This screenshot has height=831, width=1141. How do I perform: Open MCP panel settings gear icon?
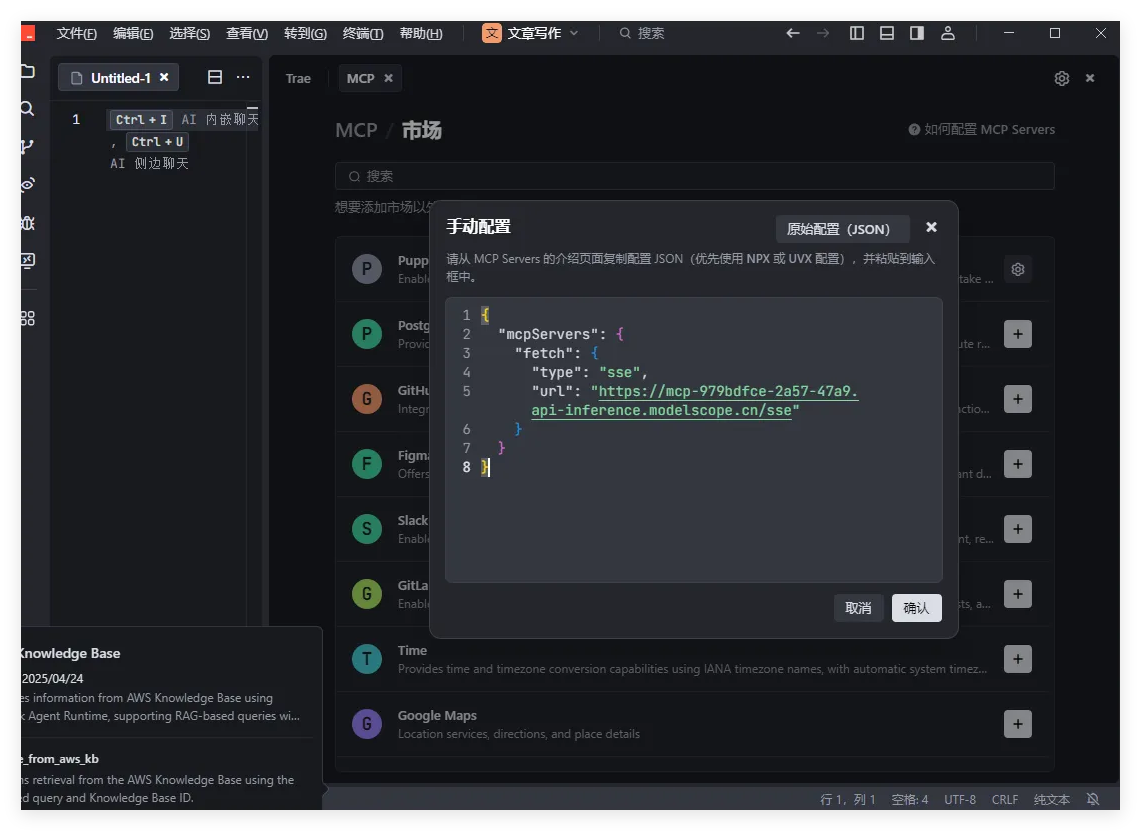click(x=1062, y=78)
